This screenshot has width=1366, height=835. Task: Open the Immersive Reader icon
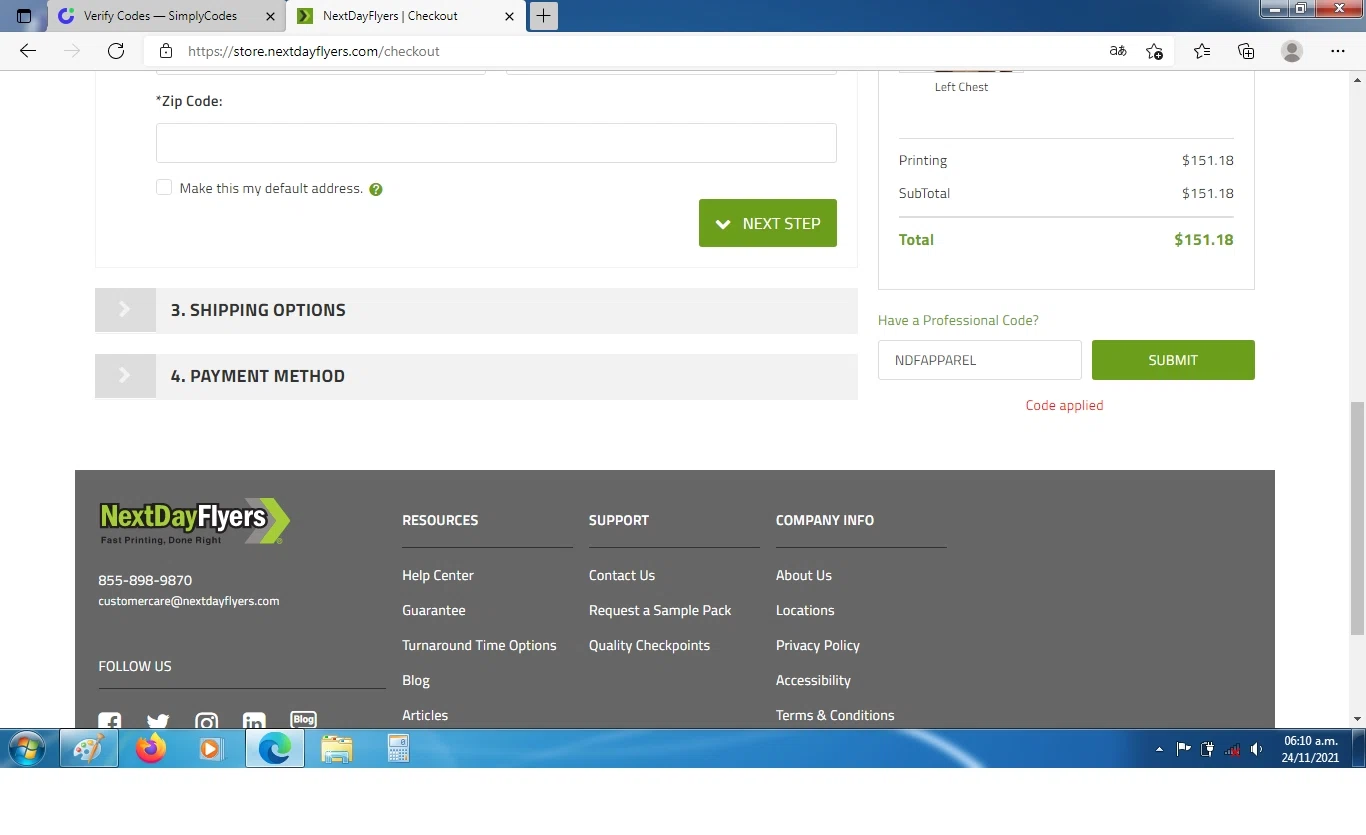tap(1118, 51)
